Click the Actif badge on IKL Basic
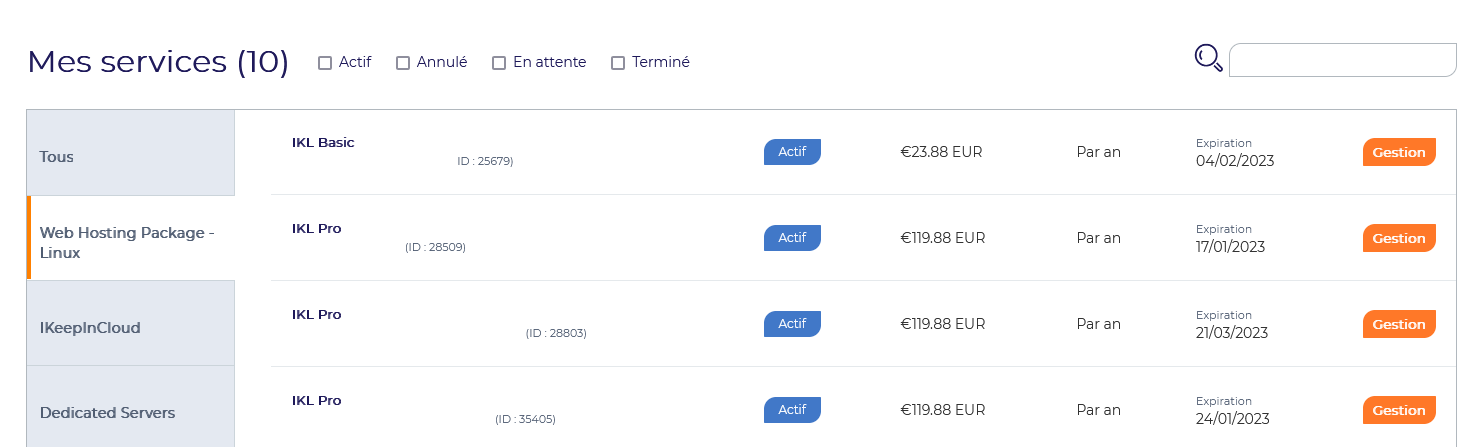Viewport: 1484px width, 447px height. [x=792, y=152]
